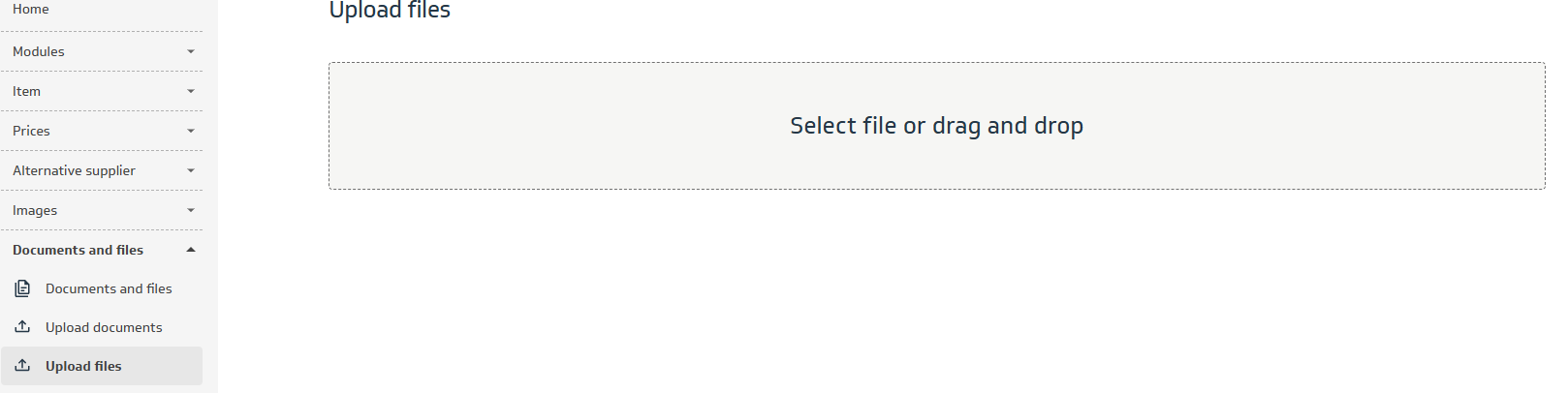Viewport: 1568px width, 393px height.
Task: Expand the Images section arrow
Action: point(191,210)
